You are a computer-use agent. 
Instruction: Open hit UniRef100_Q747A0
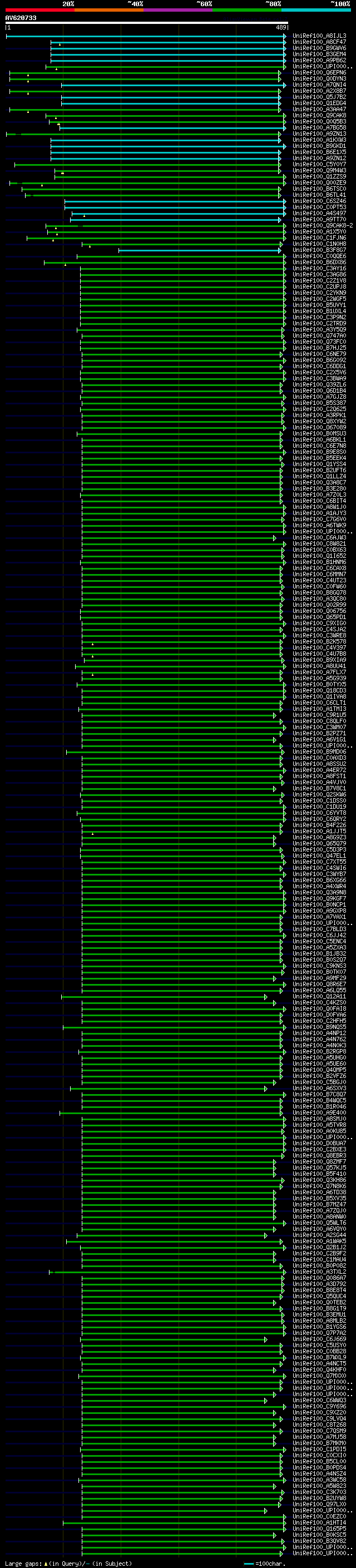pyautogui.click(x=319, y=335)
